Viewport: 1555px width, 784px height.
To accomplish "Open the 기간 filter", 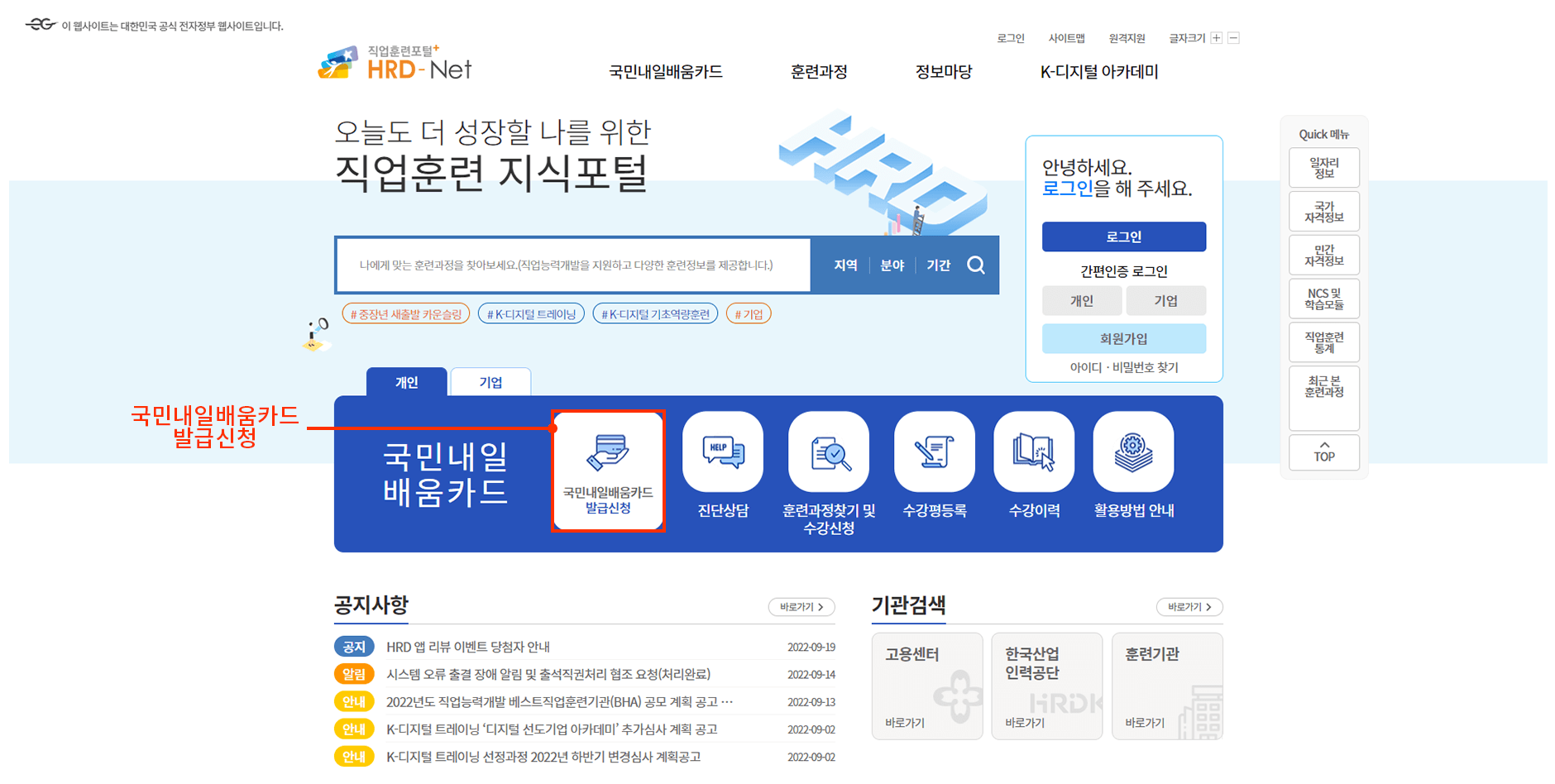I will point(939,265).
